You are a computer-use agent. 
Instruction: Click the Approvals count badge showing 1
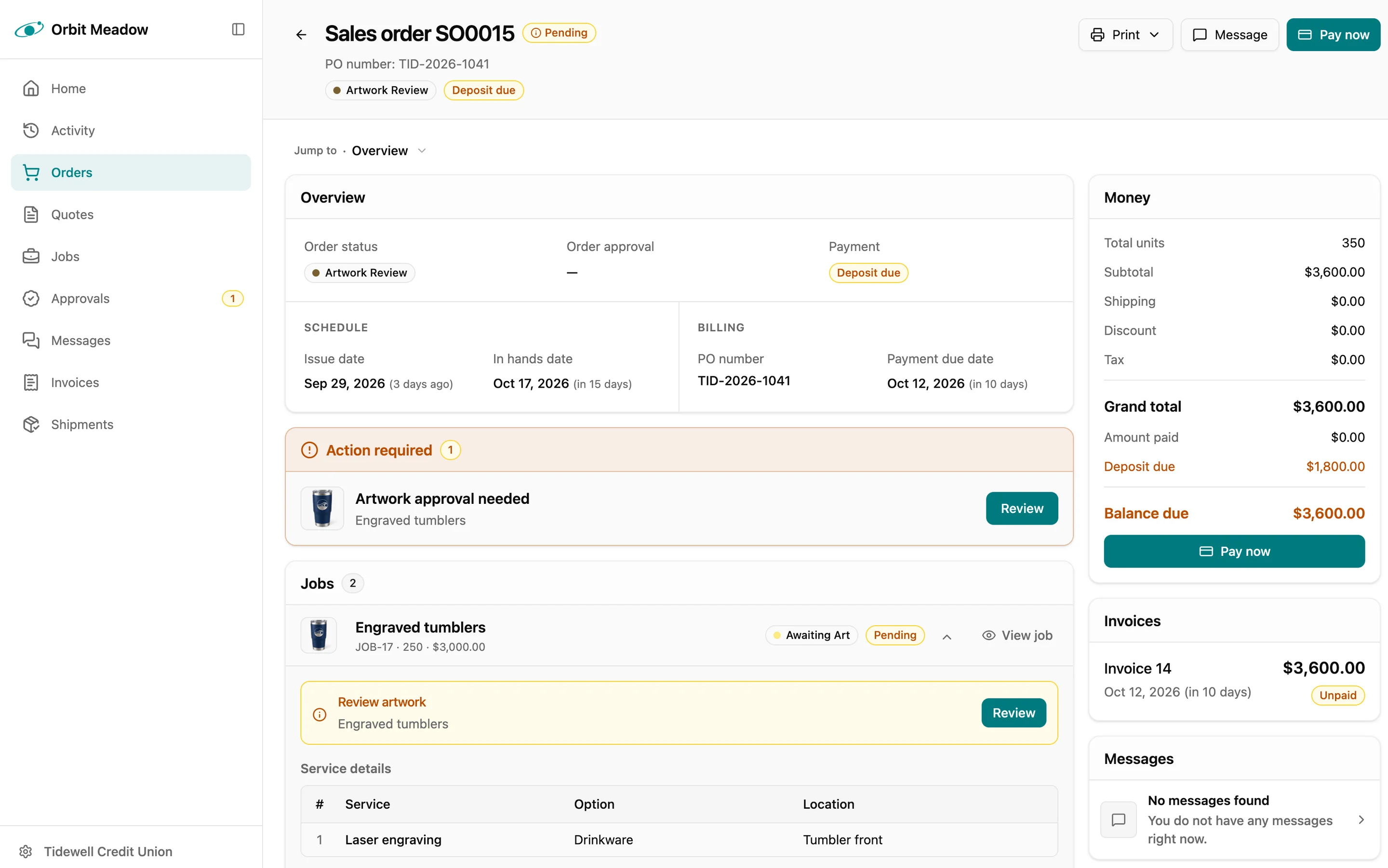pos(233,299)
